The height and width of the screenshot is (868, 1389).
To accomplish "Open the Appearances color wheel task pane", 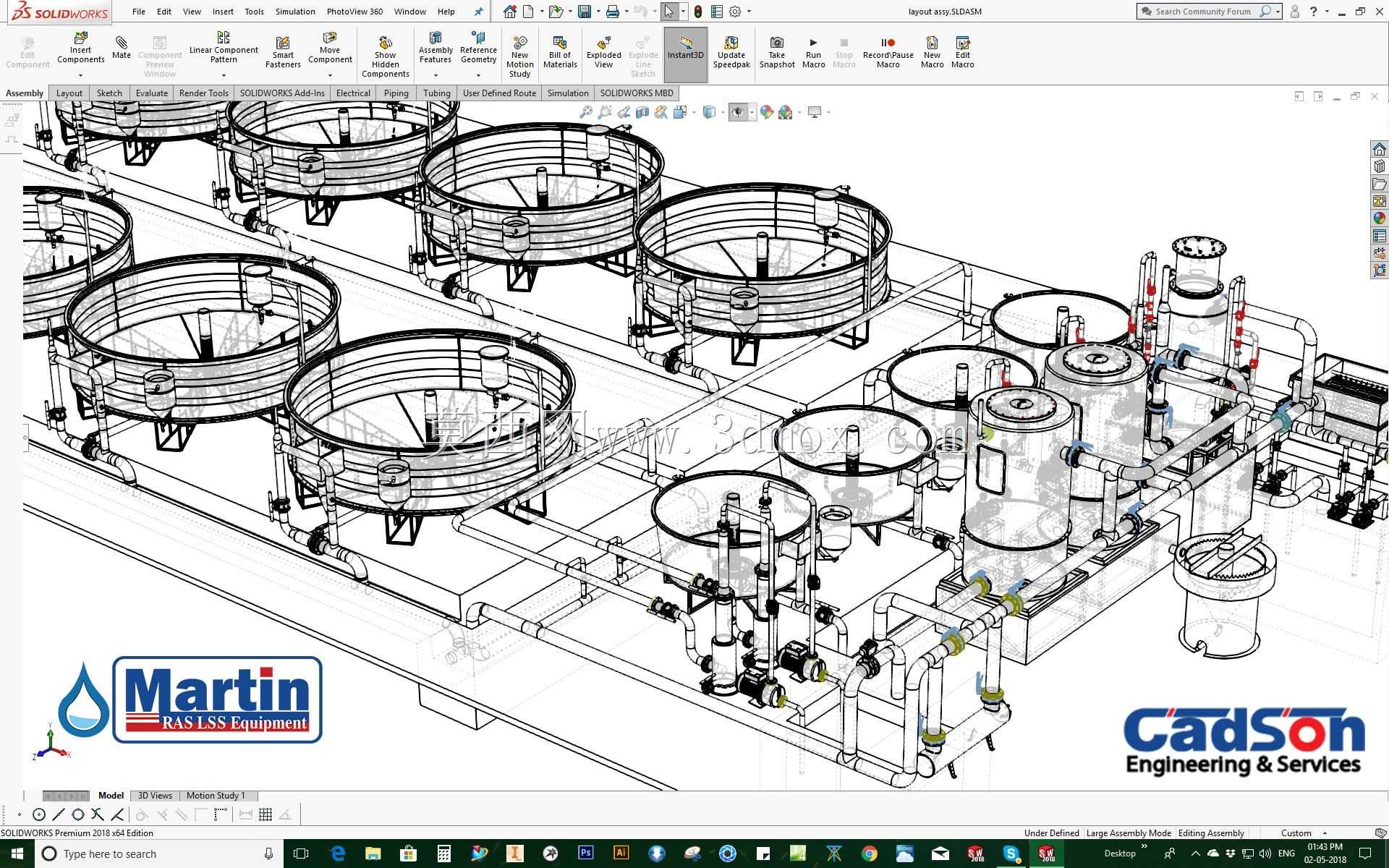I will (x=1379, y=218).
